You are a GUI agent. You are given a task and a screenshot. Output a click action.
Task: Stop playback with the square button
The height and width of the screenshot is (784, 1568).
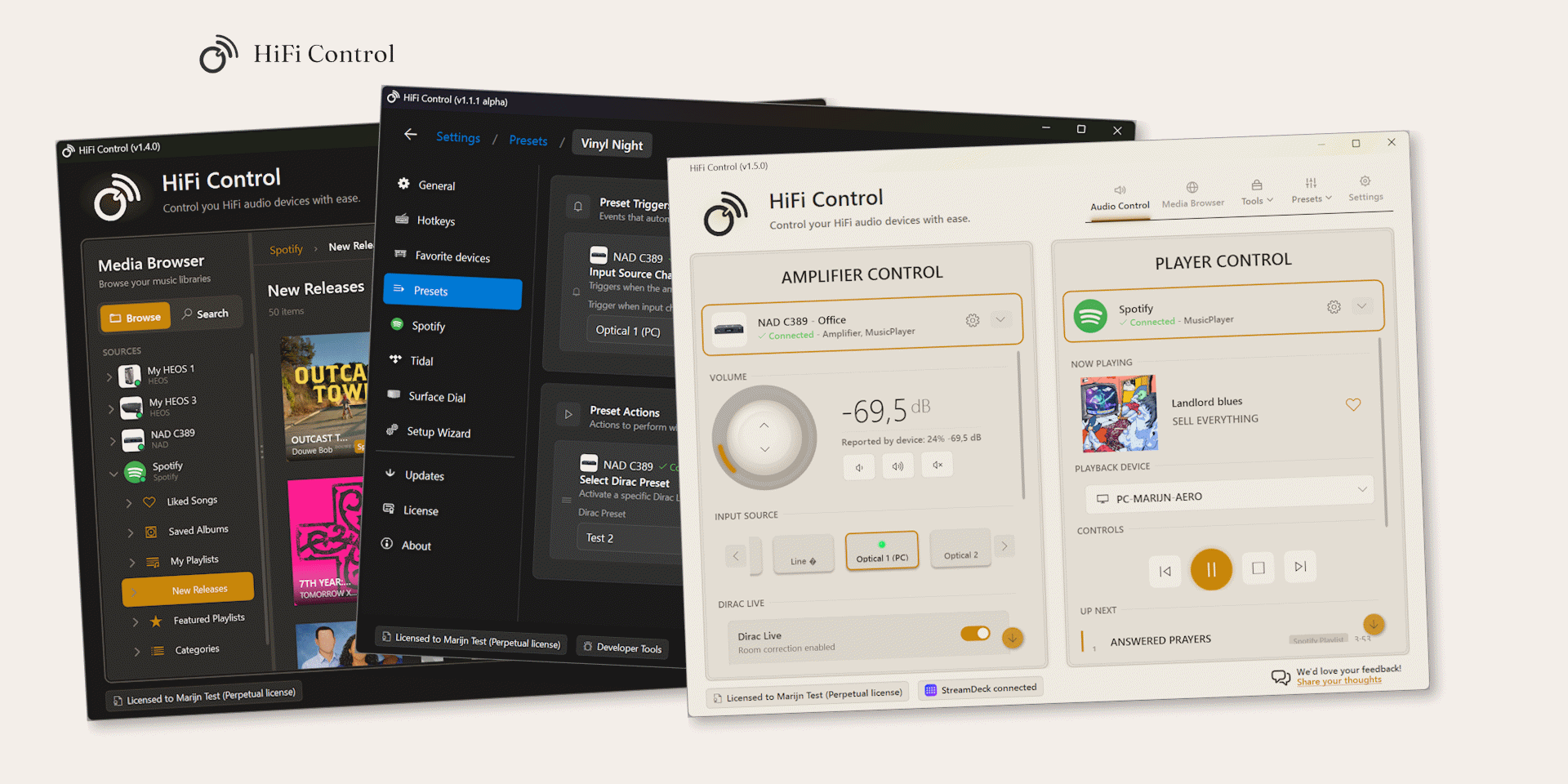1258,568
